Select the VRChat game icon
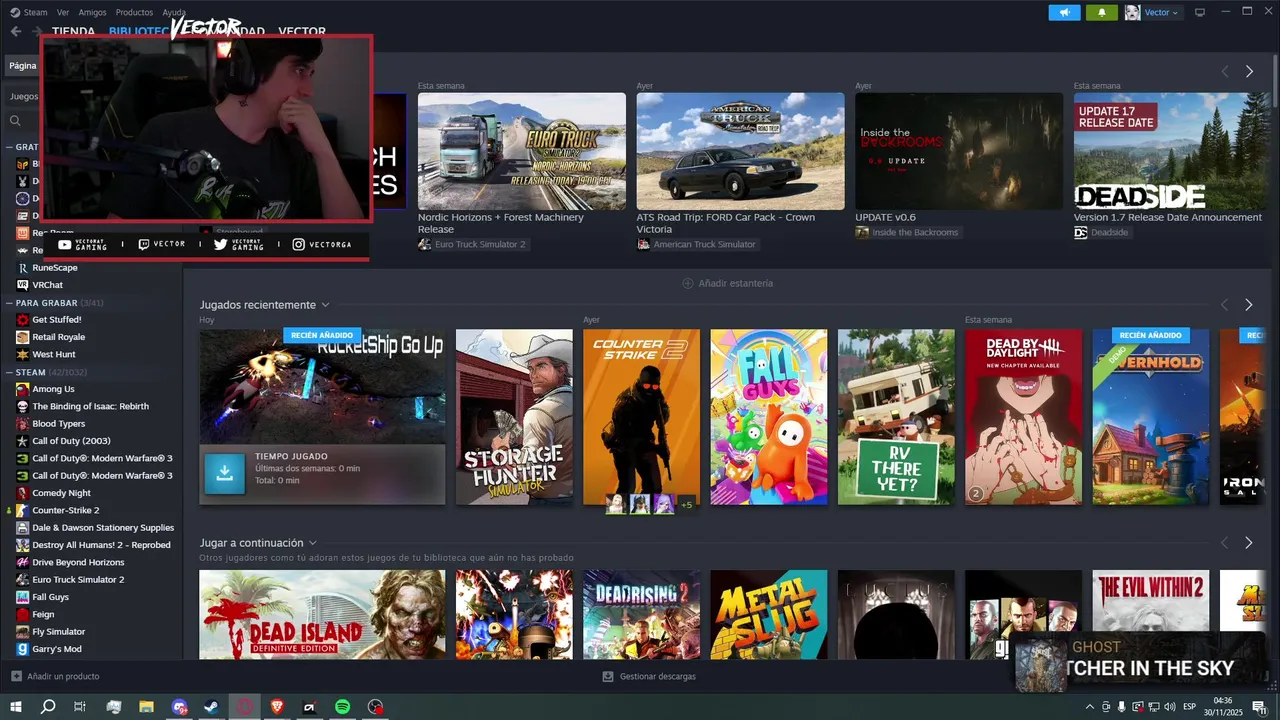 tap(22, 285)
